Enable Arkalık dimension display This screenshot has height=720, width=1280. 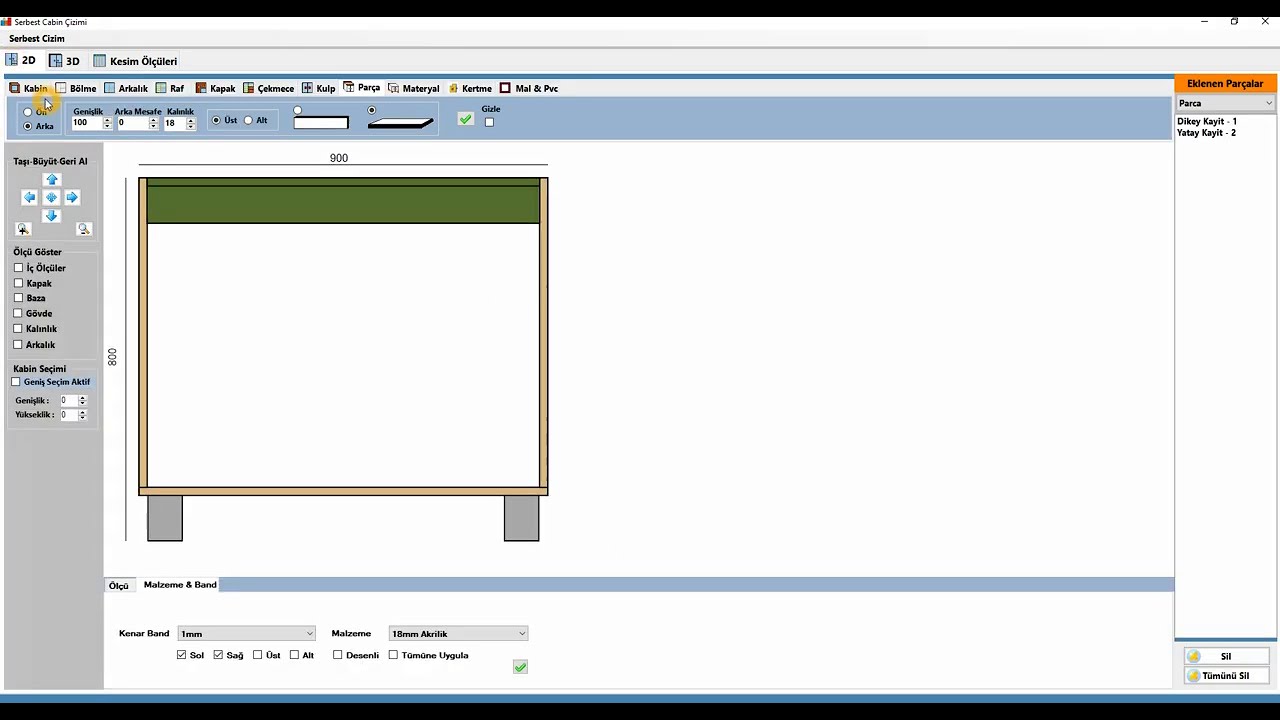pyautogui.click(x=18, y=344)
